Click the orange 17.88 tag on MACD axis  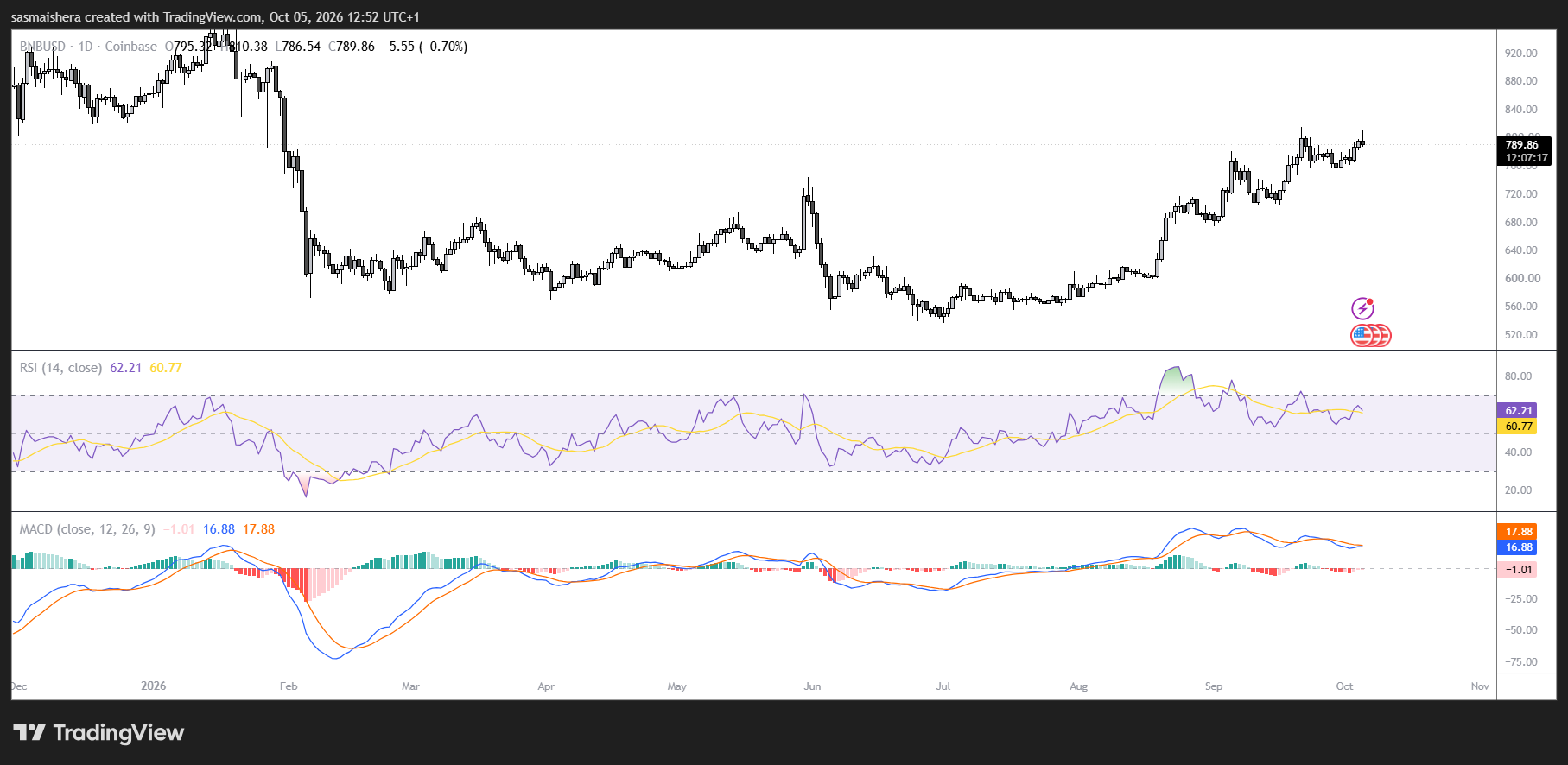tap(1518, 532)
